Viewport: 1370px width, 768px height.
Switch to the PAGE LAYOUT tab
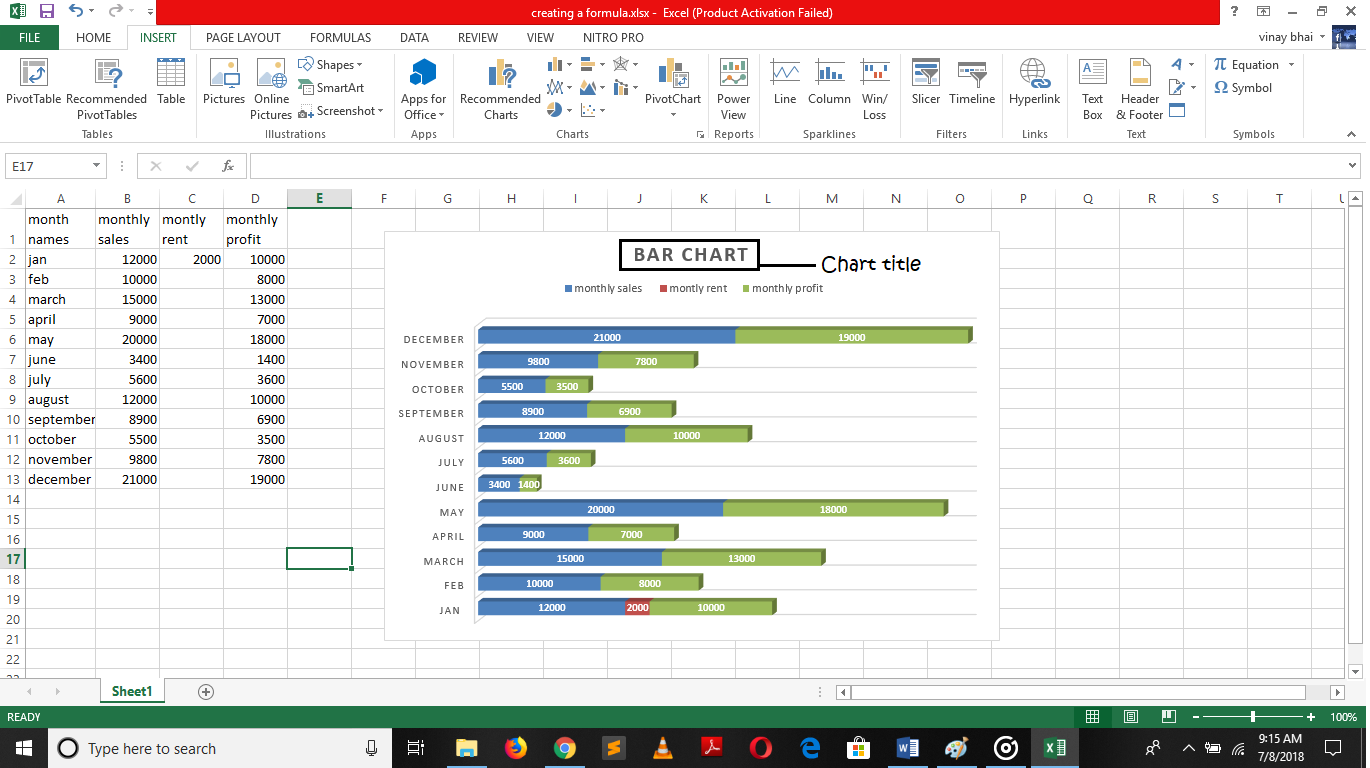pyautogui.click(x=243, y=38)
